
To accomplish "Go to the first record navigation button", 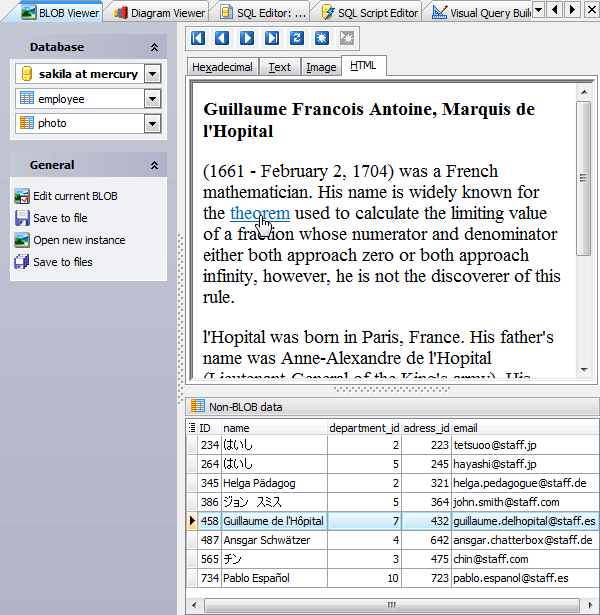I will click(198, 38).
